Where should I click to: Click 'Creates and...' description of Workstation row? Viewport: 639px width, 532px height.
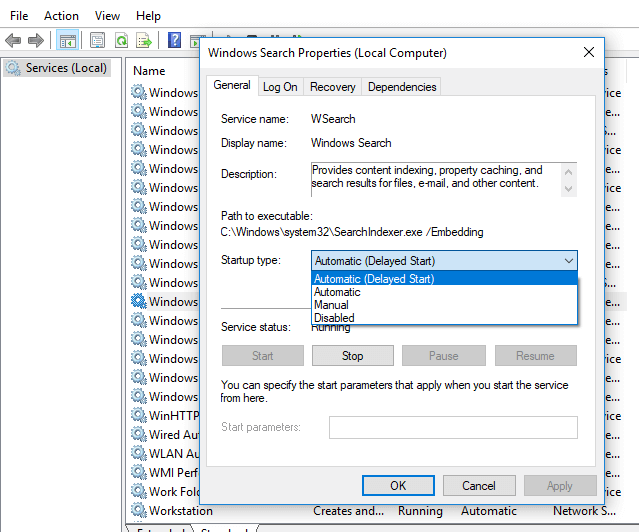[x=348, y=511]
